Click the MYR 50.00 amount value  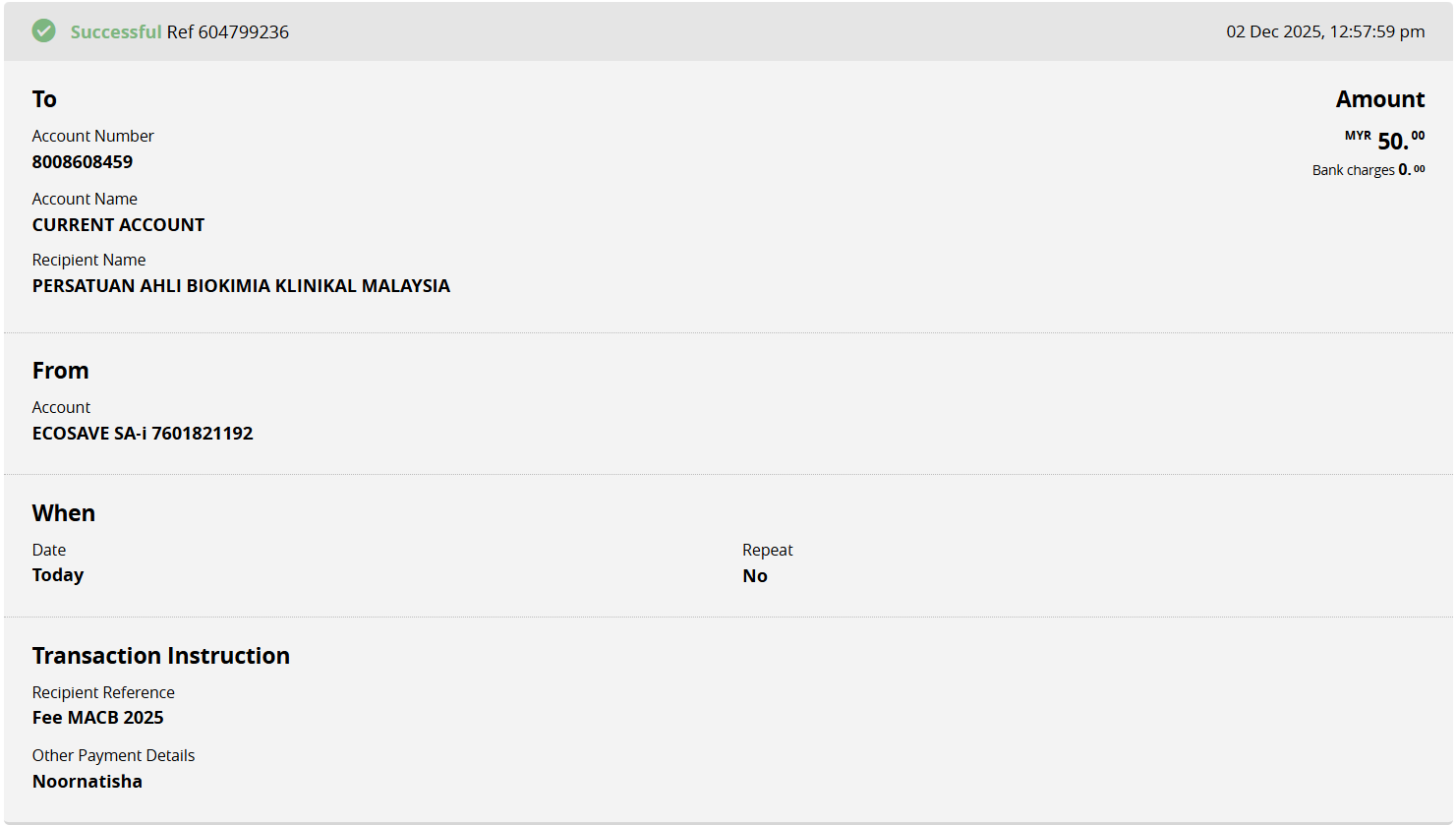point(1391,141)
